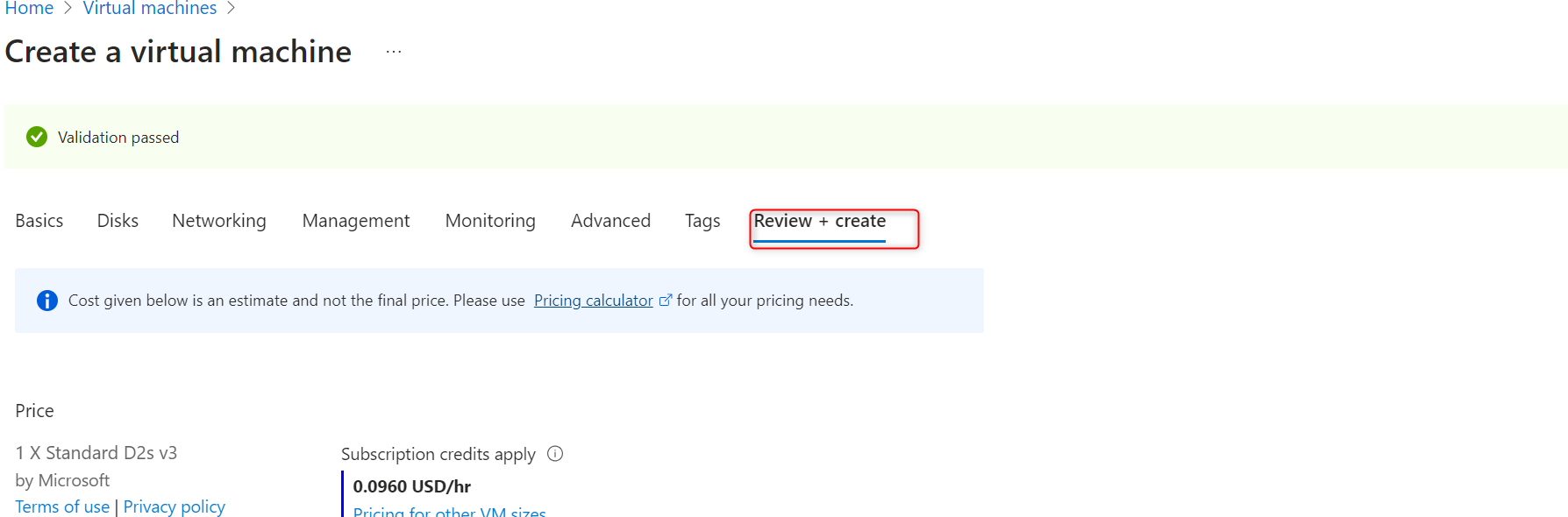Image resolution: width=1568 pixels, height=517 pixels.
Task: Go to the Networking tab
Action: point(219,221)
